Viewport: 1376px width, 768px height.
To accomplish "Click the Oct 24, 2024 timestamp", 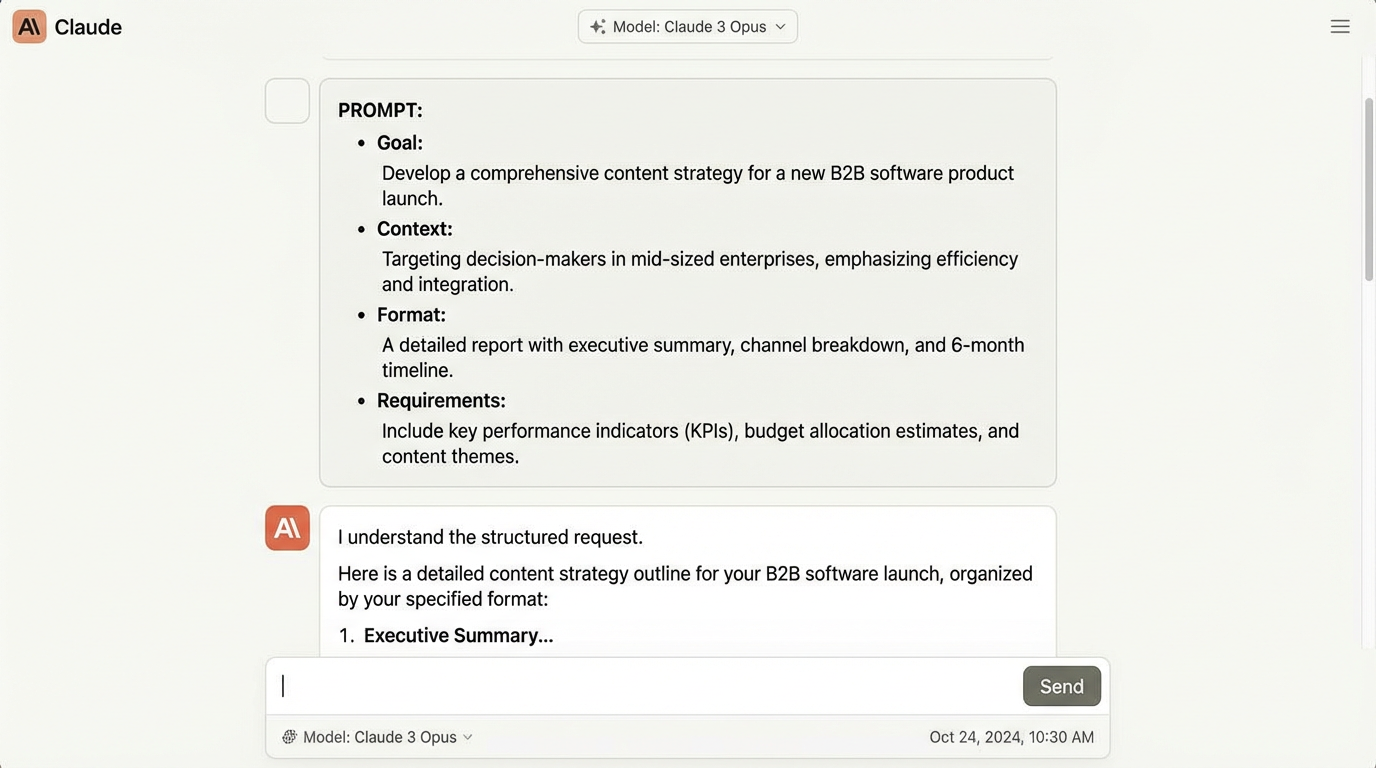I will click(1011, 737).
